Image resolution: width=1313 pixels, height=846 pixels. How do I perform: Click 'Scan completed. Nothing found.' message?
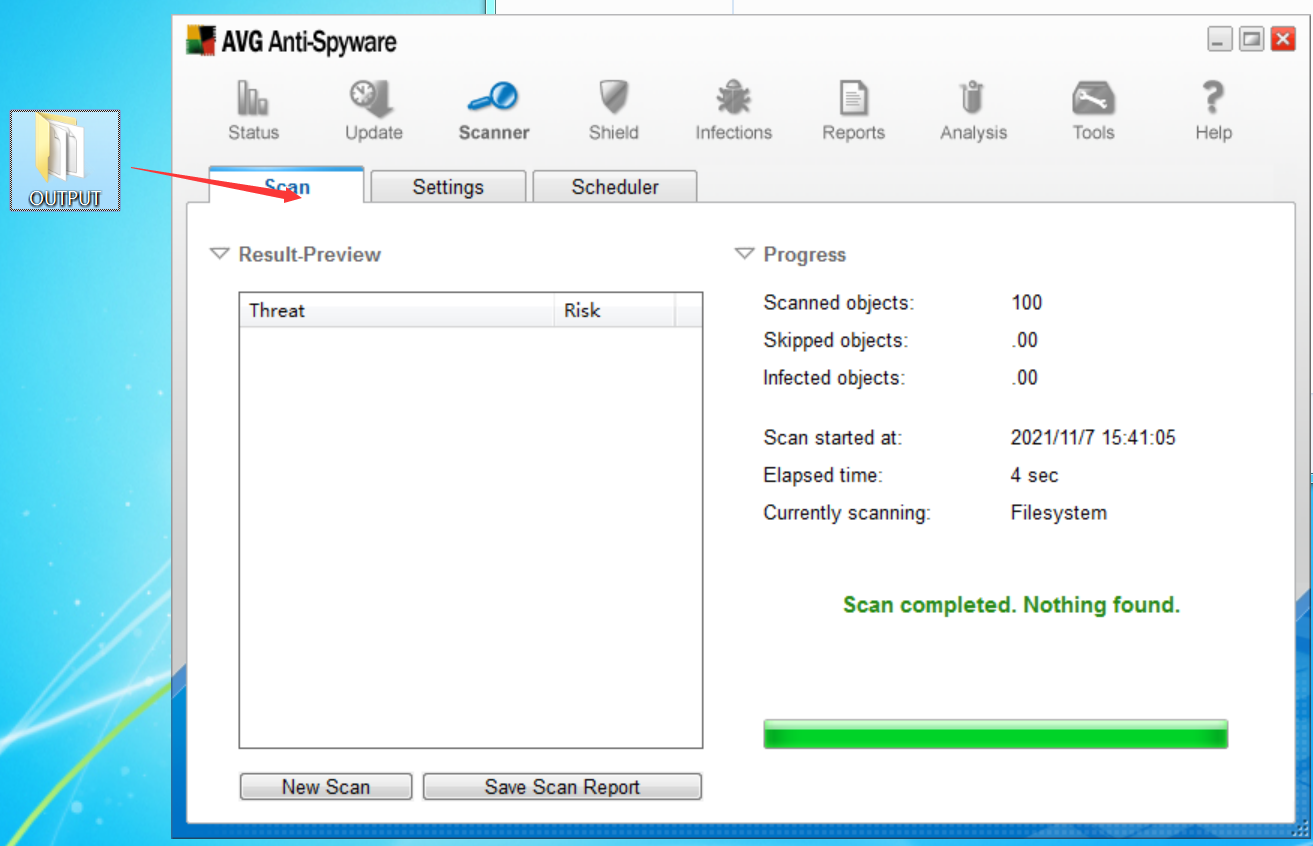click(x=1011, y=605)
